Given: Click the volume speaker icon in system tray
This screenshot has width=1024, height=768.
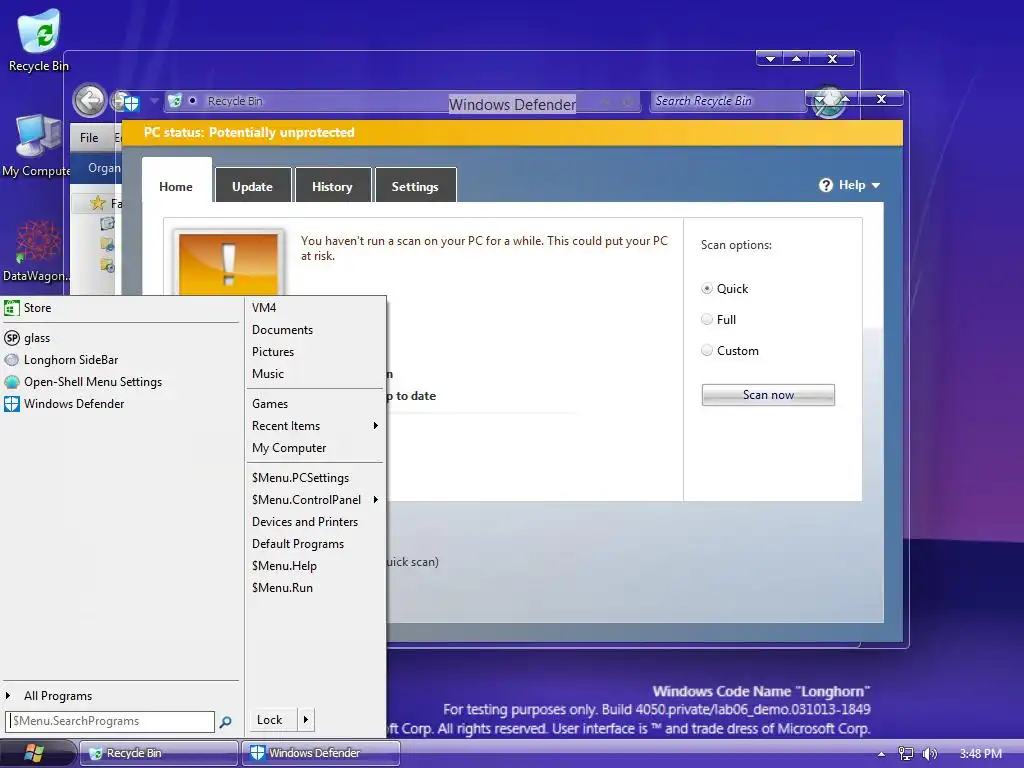Looking at the screenshot, I should click(930, 754).
